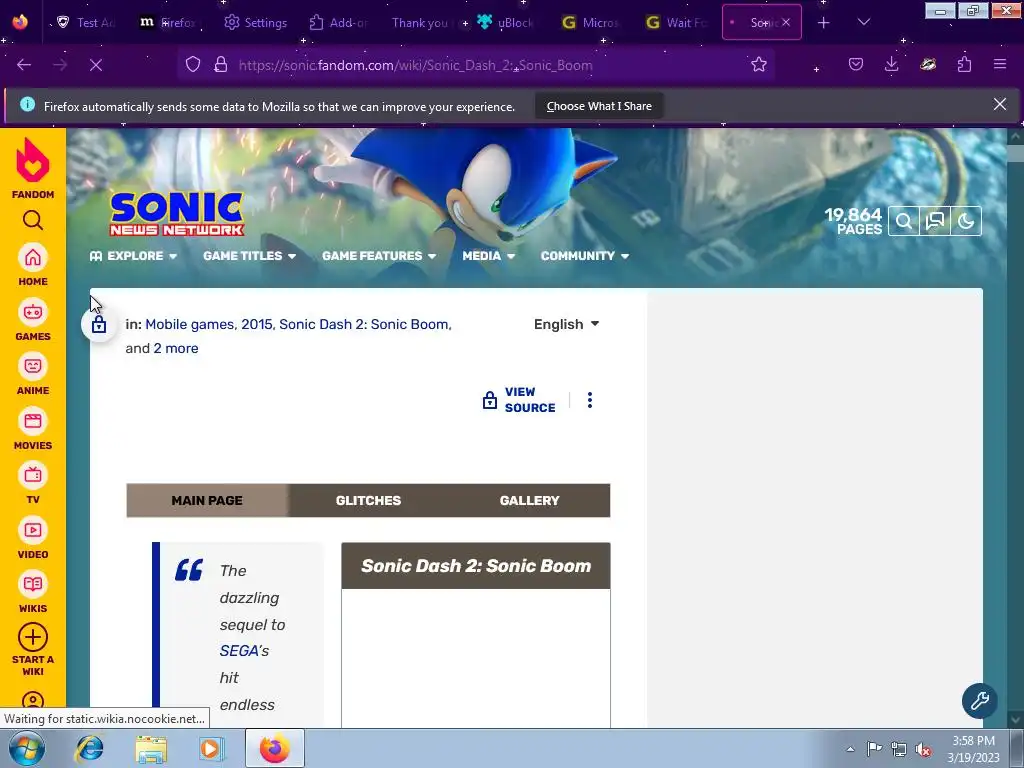
Task: Open a new tab with plus button
Action: 824,23
